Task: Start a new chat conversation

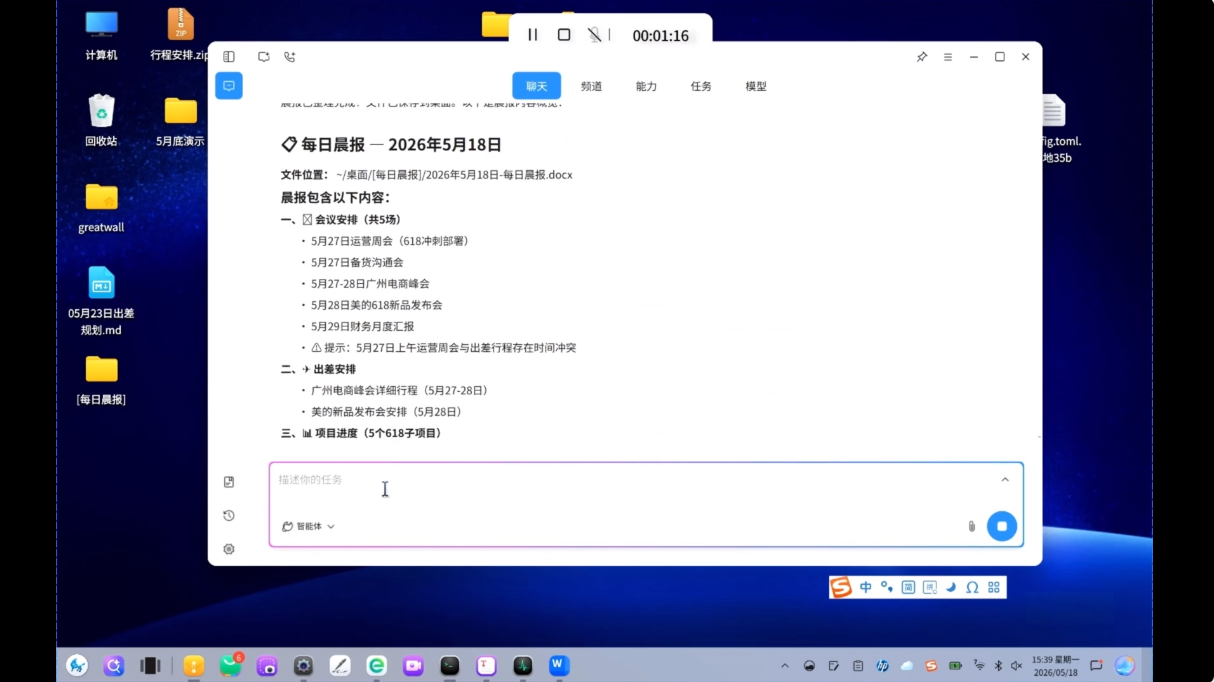Action: coord(264,57)
